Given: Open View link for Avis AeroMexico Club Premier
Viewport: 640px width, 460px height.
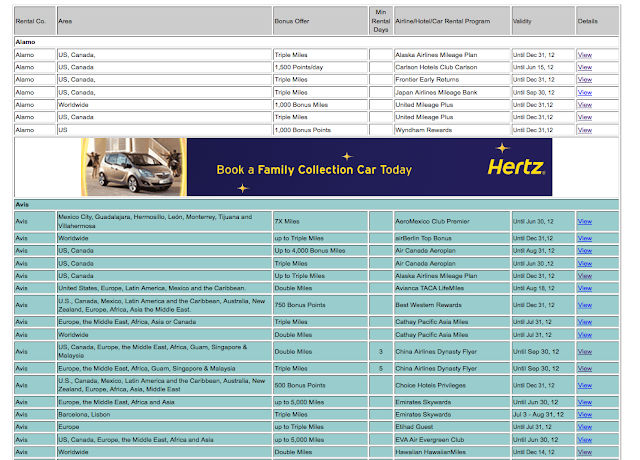Looking at the screenshot, I should (x=584, y=221).
